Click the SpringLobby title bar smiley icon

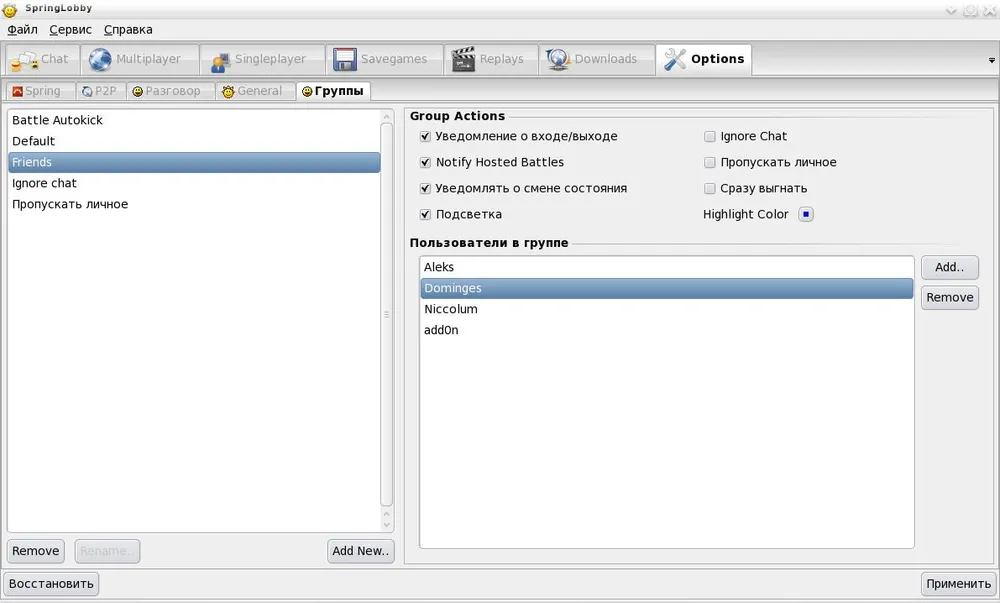point(10,10)
